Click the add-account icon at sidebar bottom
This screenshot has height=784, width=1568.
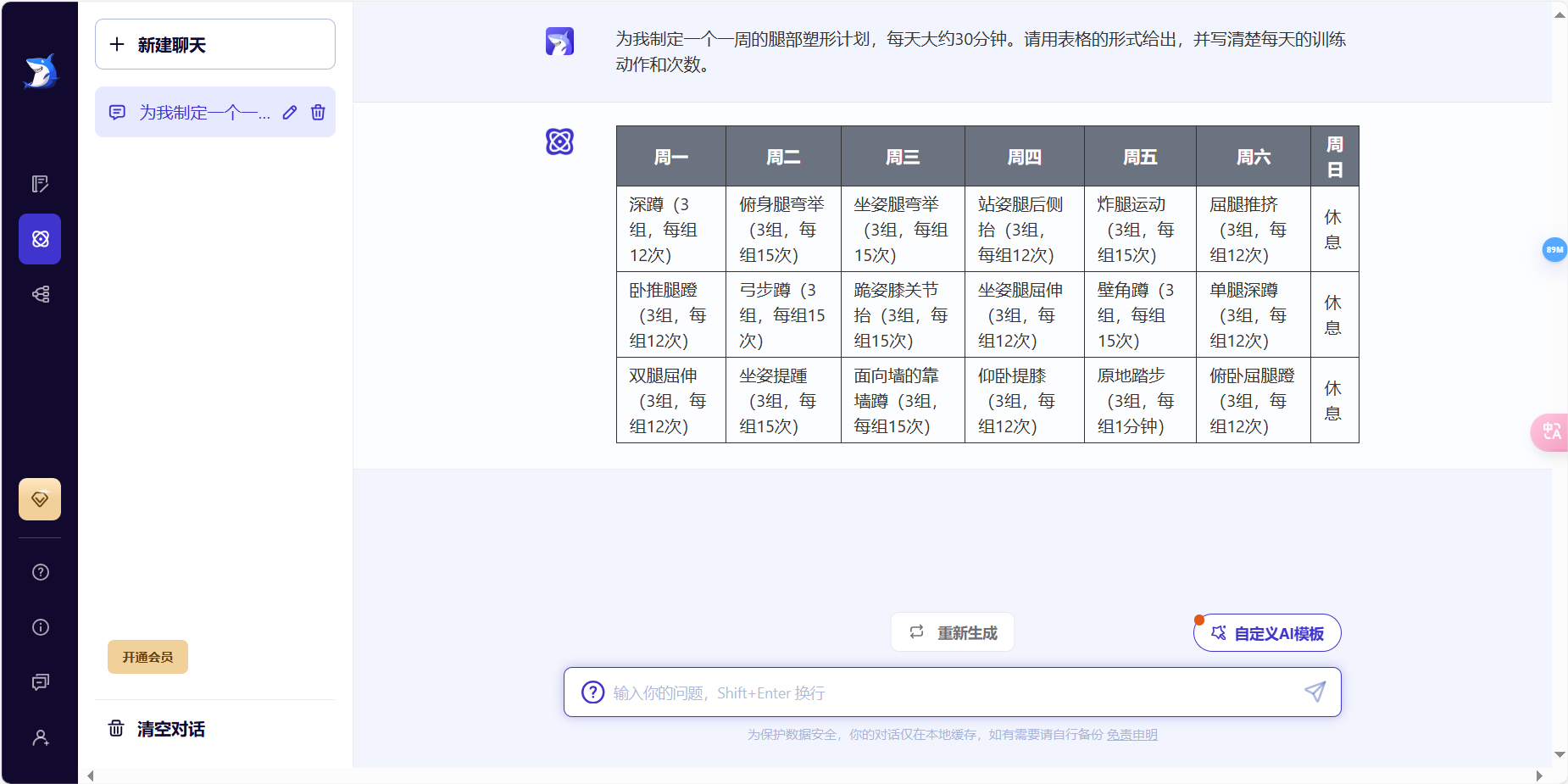[39, 737]
